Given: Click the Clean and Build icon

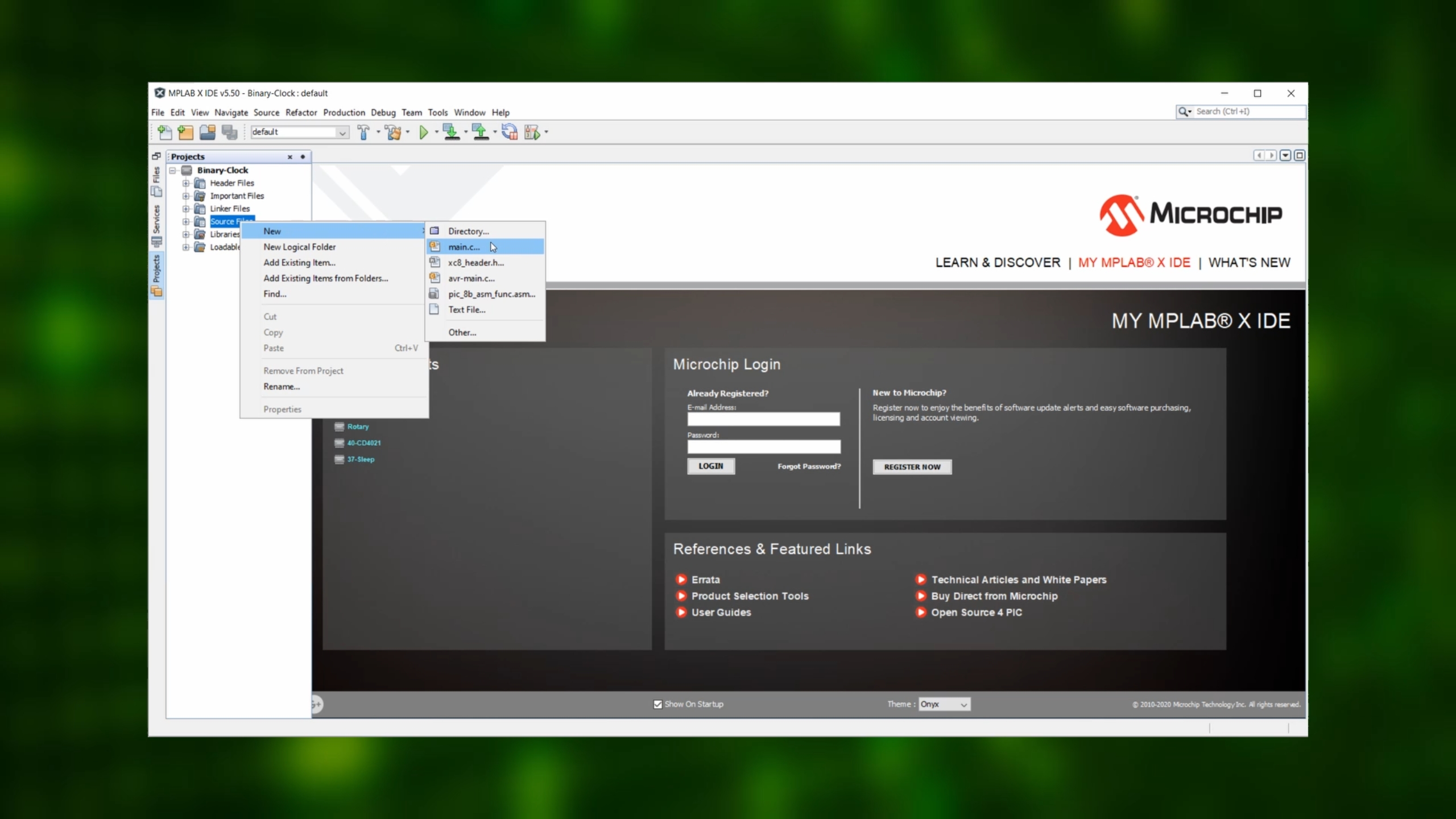Looking at the screenshot, I should pyautogui.click(x=393, y=132).
